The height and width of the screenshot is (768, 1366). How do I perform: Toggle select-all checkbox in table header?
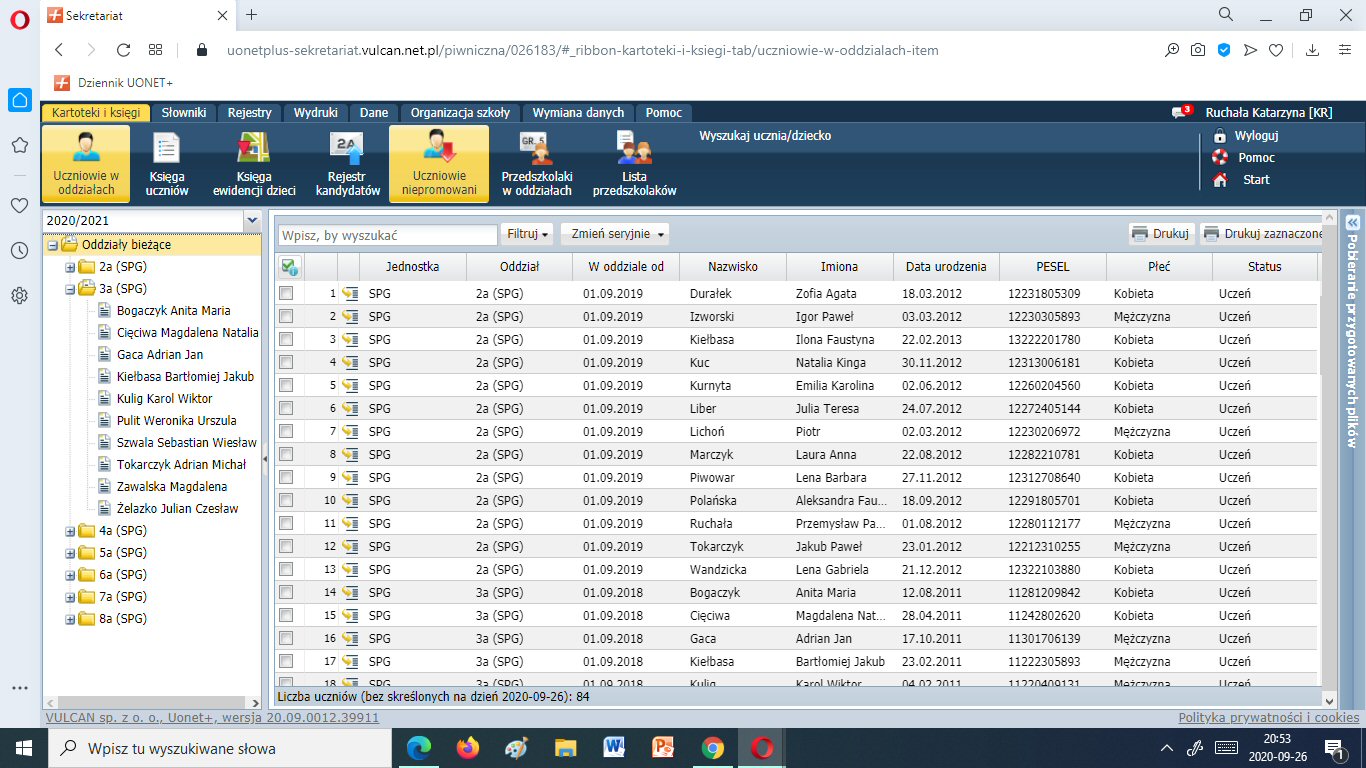pyautogui.click(x=288, y=267)
